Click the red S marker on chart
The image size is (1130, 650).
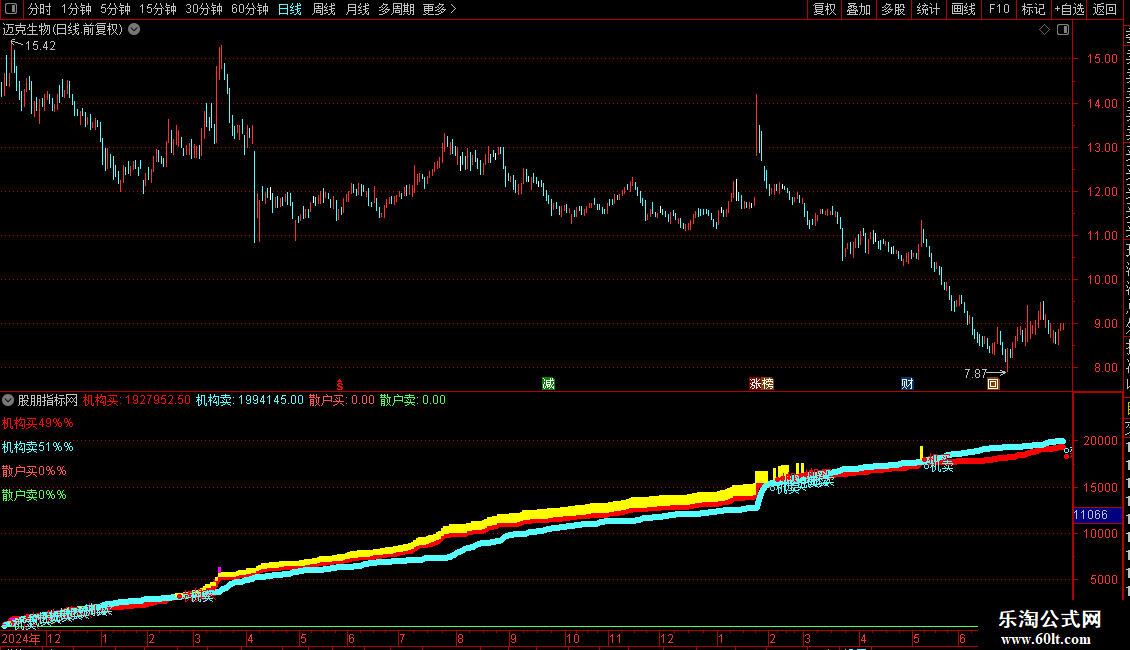[x=339, y=385]
